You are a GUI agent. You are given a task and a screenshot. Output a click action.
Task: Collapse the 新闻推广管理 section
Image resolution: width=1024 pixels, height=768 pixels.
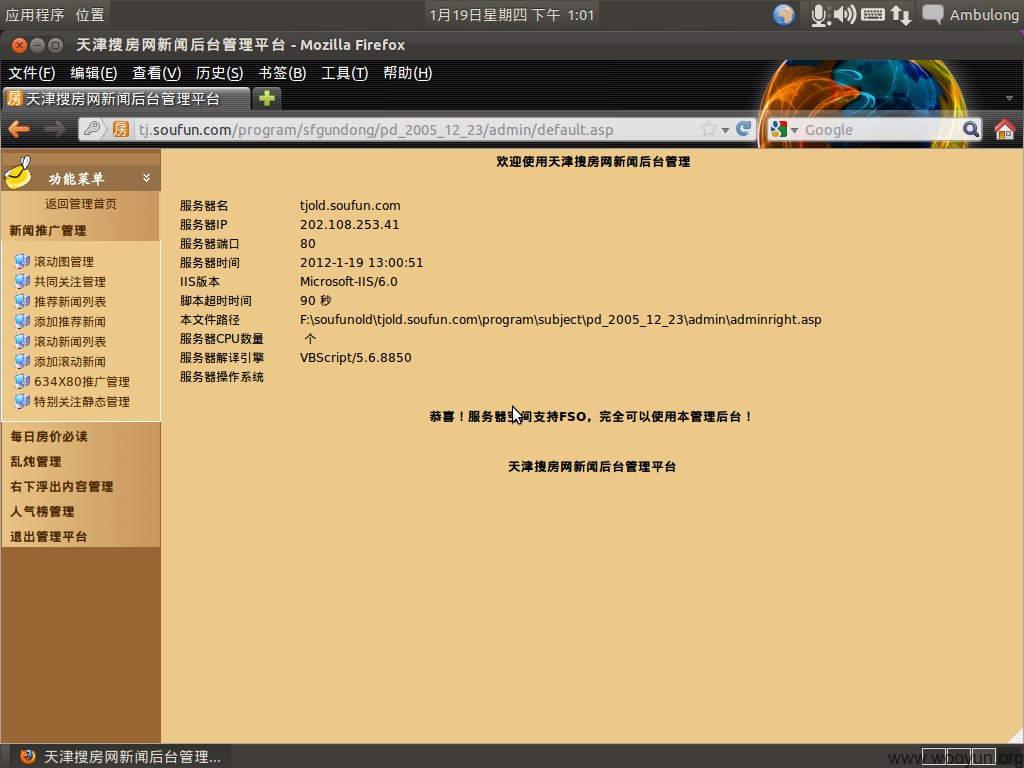[48, 231]
